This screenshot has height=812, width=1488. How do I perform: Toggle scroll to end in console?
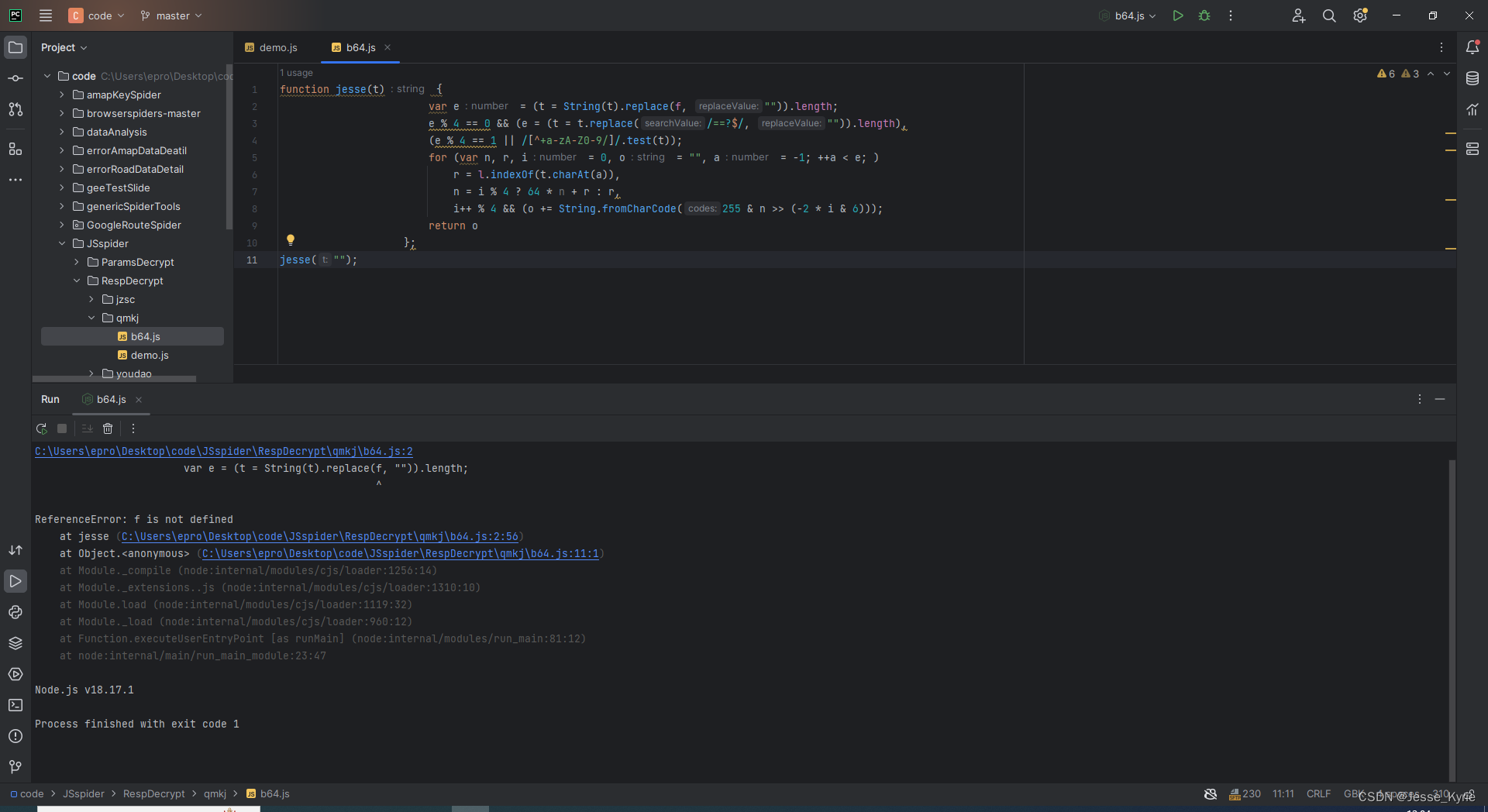pyautogui.click(x=87, y=428)
